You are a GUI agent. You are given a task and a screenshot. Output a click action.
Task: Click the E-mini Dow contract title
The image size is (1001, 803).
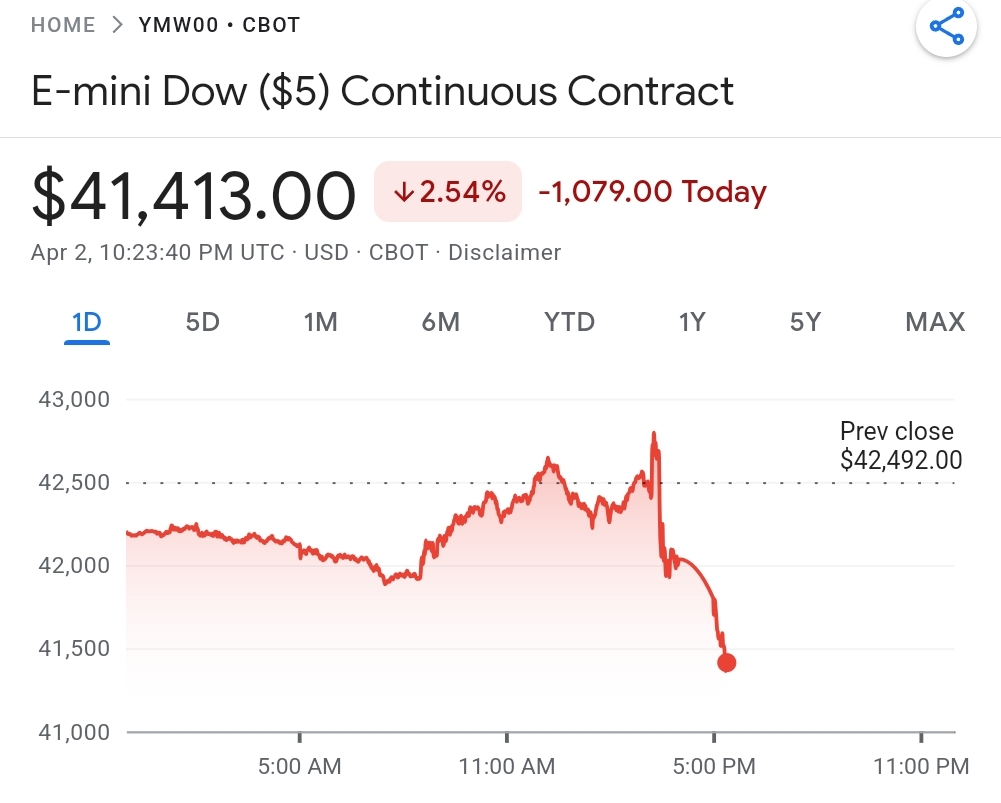[x=383, y=91]
